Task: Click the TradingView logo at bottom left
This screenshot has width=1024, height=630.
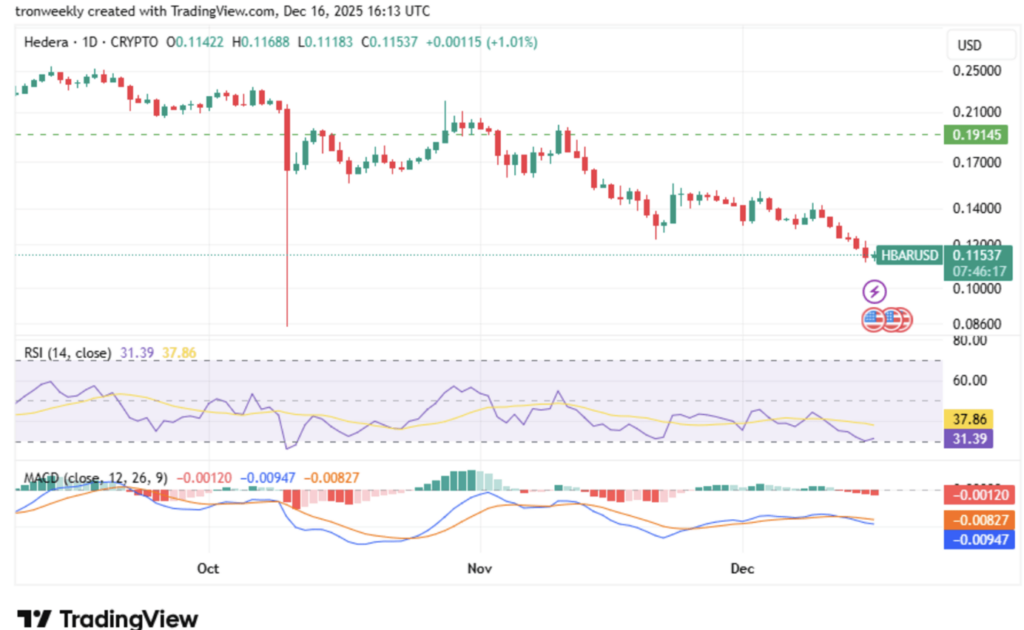Action: click(107, 618)
